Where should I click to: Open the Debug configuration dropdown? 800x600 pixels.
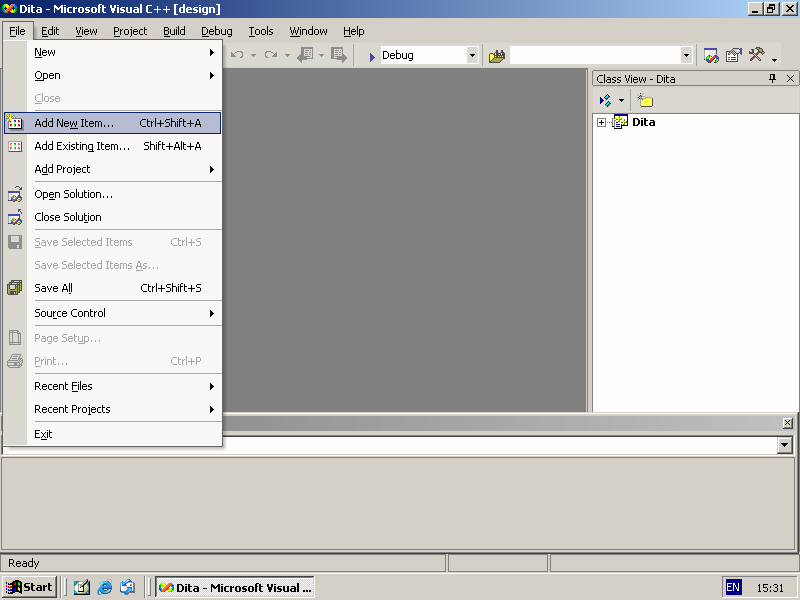pyautogui.click(x=472, y=55)
